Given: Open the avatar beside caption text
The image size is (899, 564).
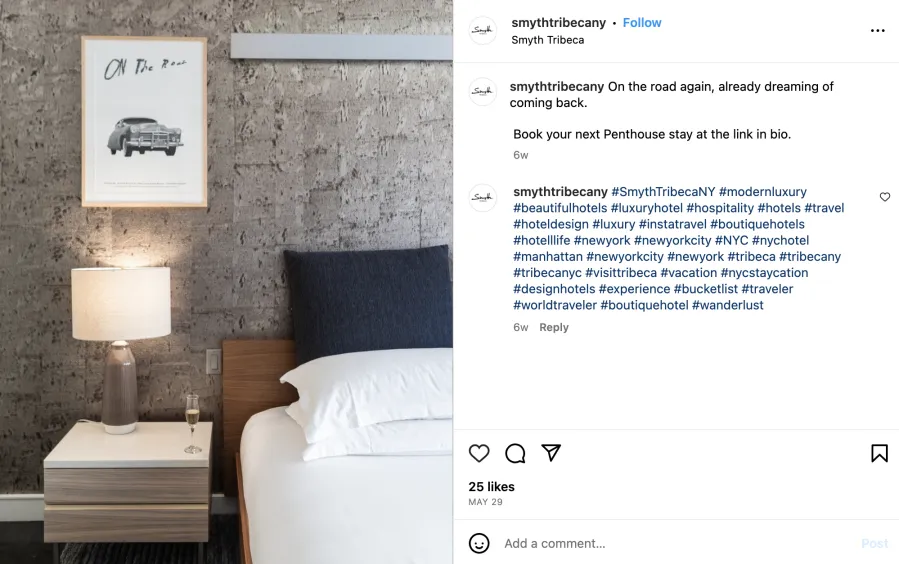Looking at the screenshot, I should pyautogui.click(x=483, y=92).
